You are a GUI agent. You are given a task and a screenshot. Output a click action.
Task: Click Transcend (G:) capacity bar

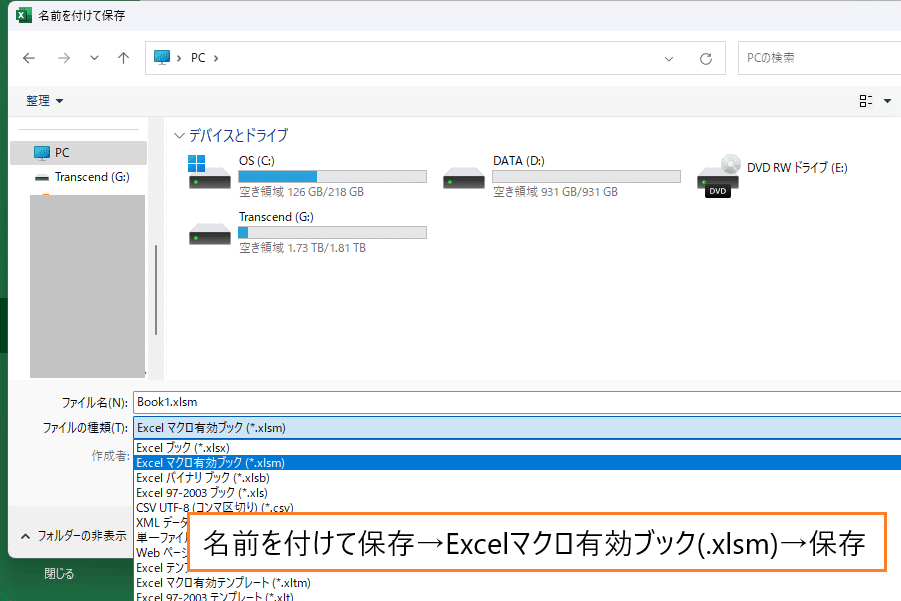[x=333, y=233]
